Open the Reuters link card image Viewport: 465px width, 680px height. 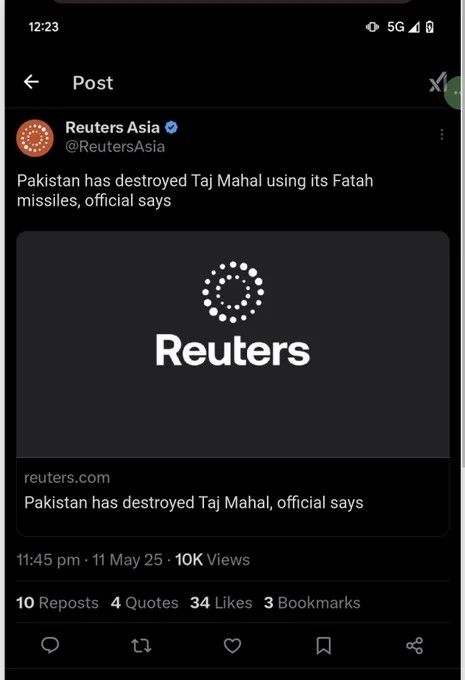click(x=233, y=344)
